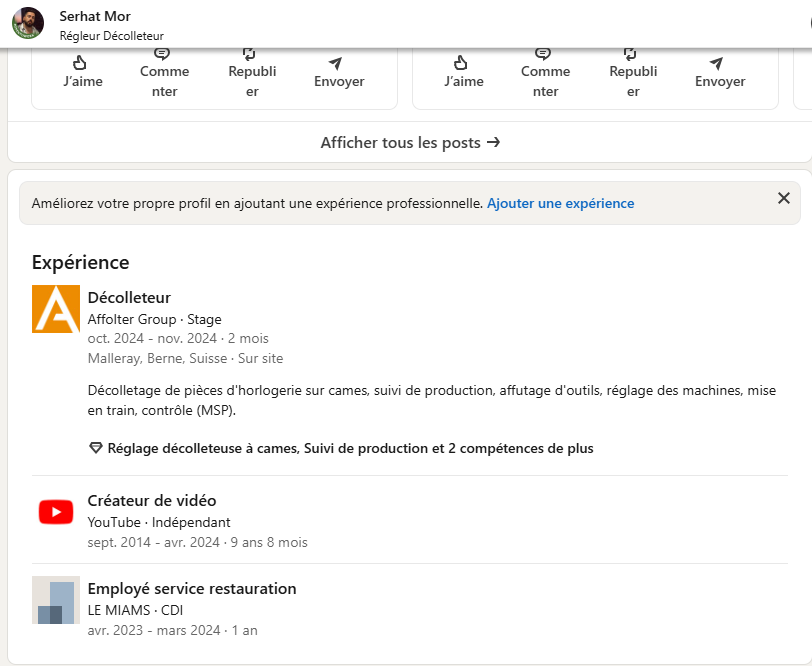
Task: Open the YouTube company logo
Action: pos(56,512)
